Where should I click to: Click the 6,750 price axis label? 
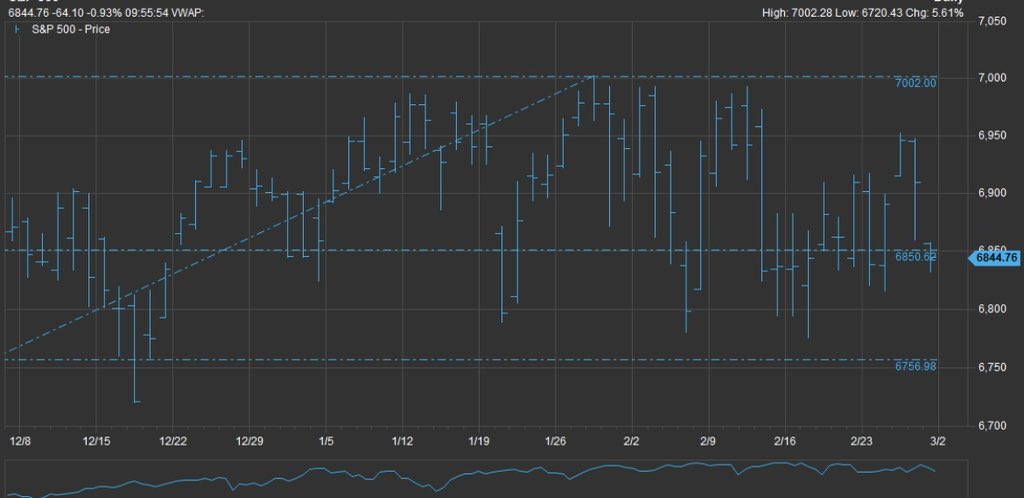coord(992,367)
